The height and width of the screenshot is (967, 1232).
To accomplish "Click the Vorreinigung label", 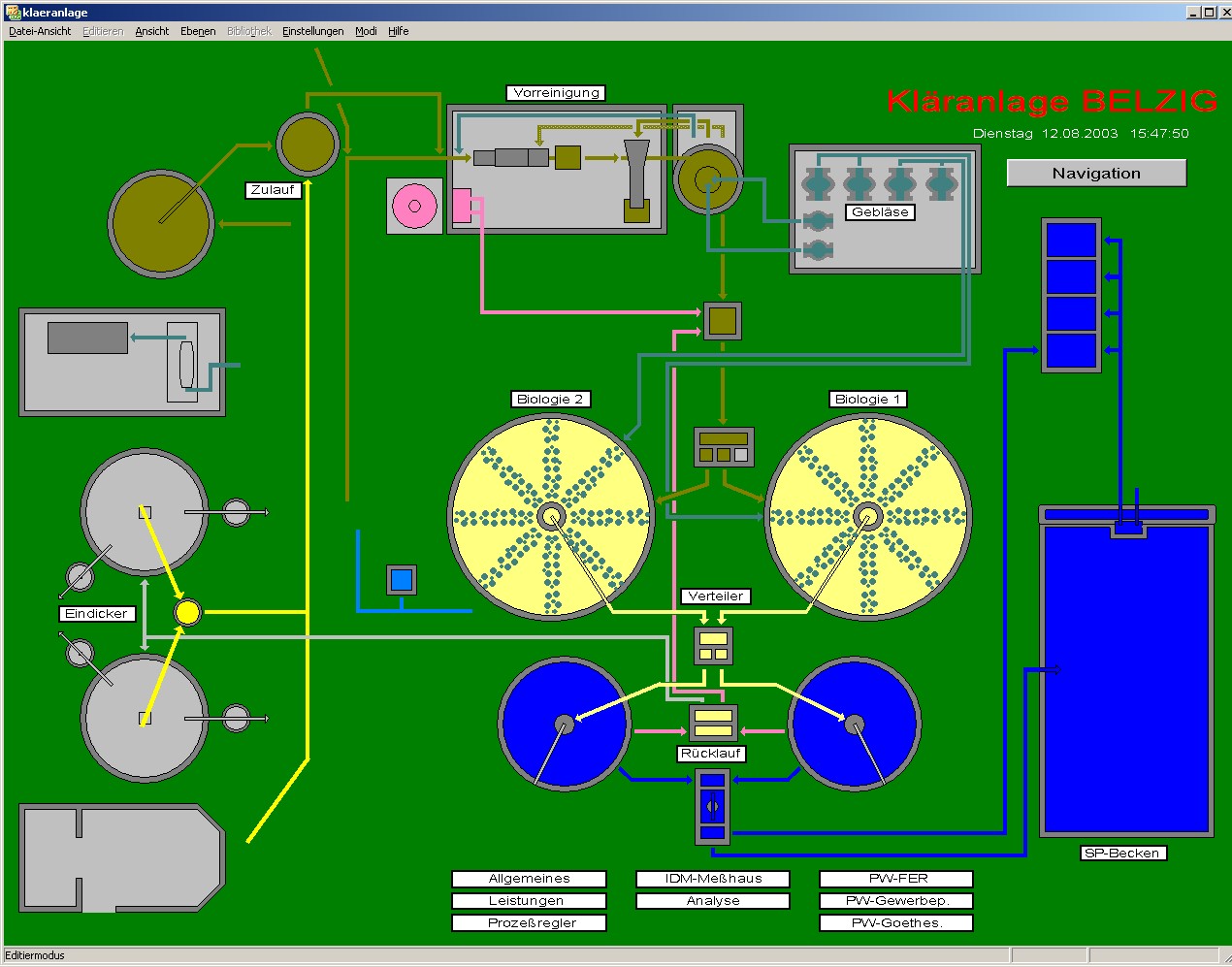I will click(x=556, y=93).
